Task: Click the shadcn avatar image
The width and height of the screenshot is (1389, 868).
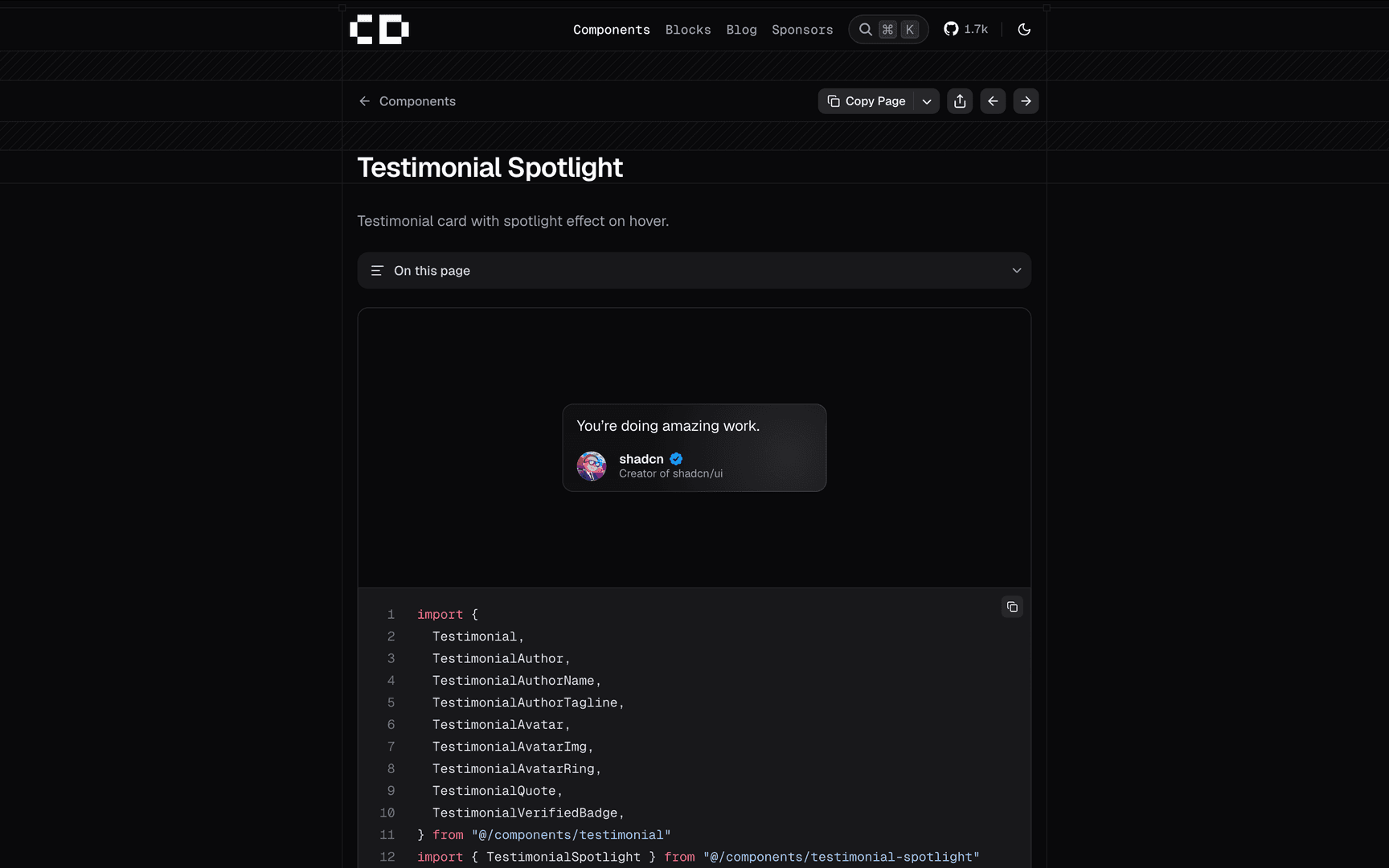Action: (x=592, y=466)
